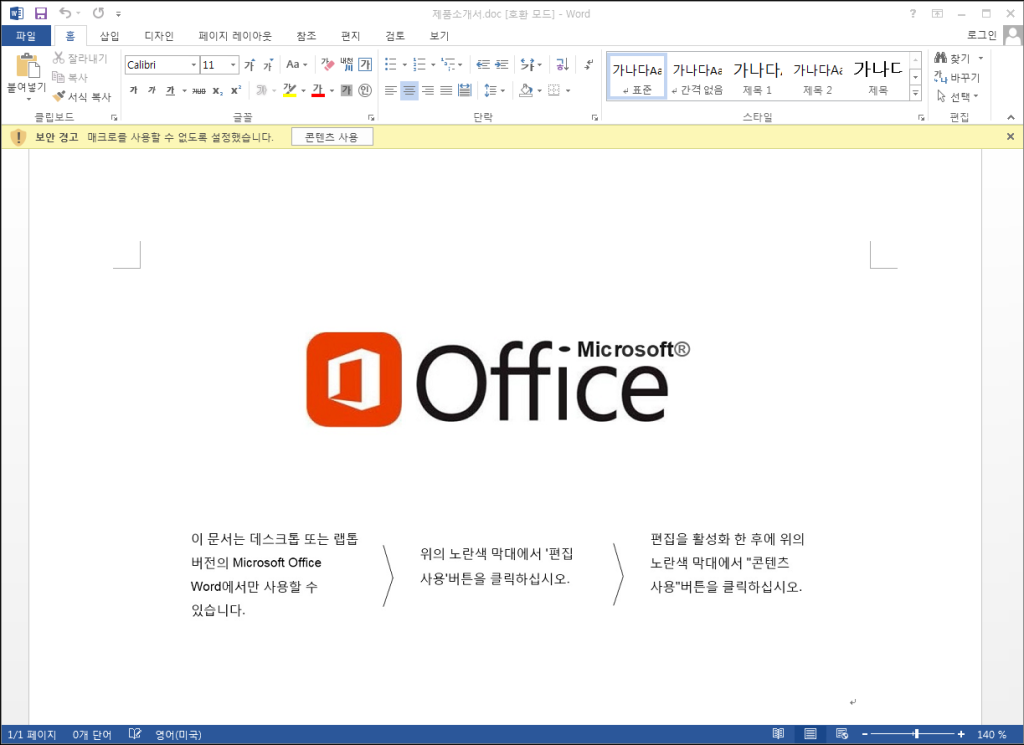The image size is (1024, 745).
Task: Toggle center alignment
Action: pos(408,91)
